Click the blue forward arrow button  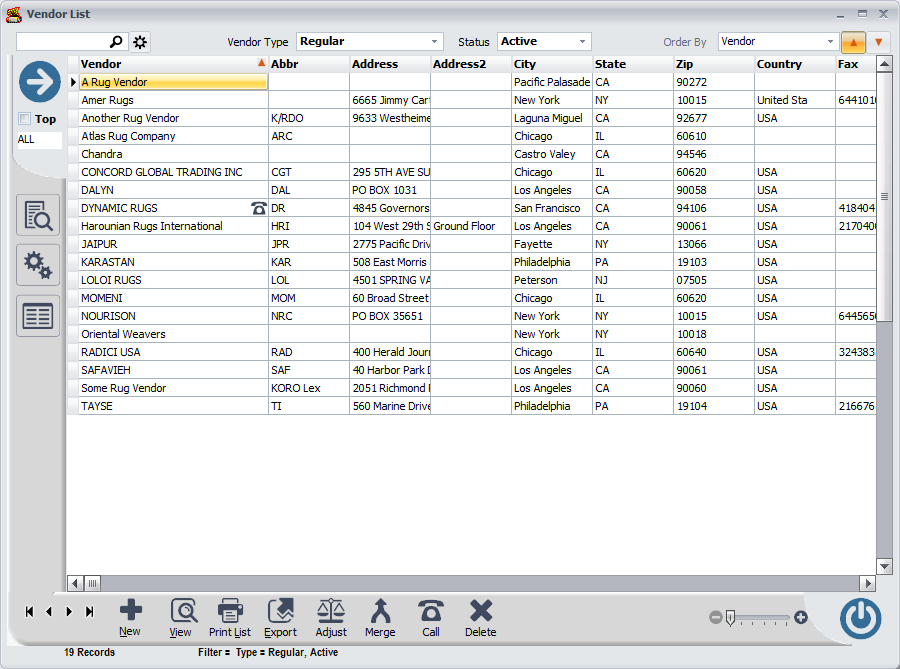tap(40, 82)
